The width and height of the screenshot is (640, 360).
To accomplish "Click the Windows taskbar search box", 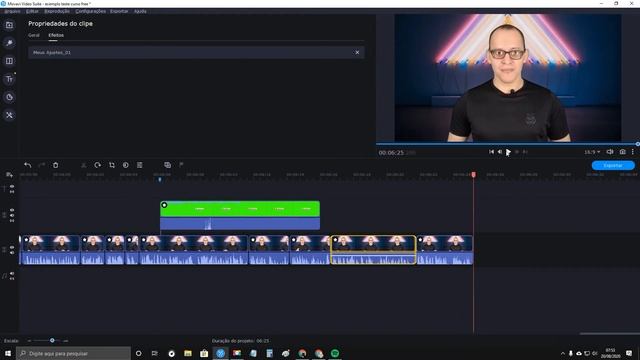I will pos(73,353).
